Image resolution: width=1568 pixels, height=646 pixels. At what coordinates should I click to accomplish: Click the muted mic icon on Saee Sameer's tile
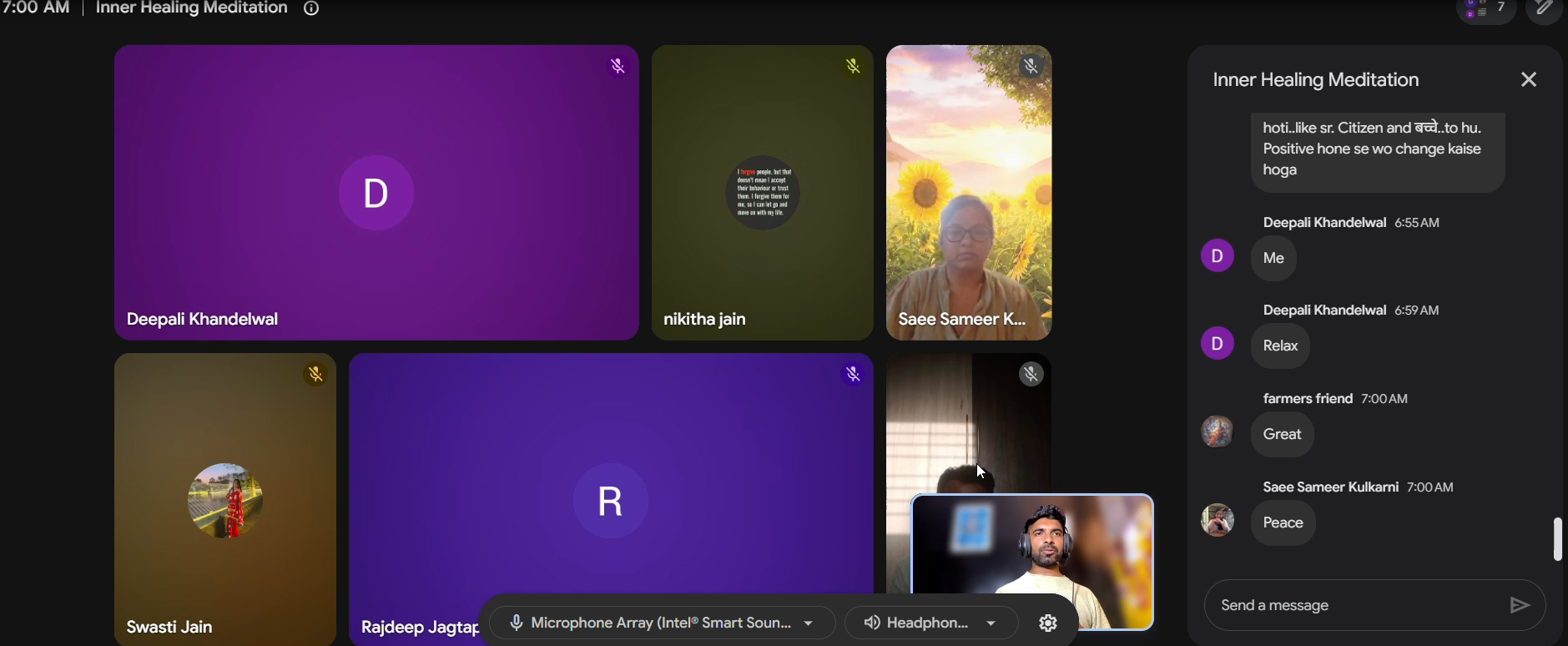[1031, 67]
